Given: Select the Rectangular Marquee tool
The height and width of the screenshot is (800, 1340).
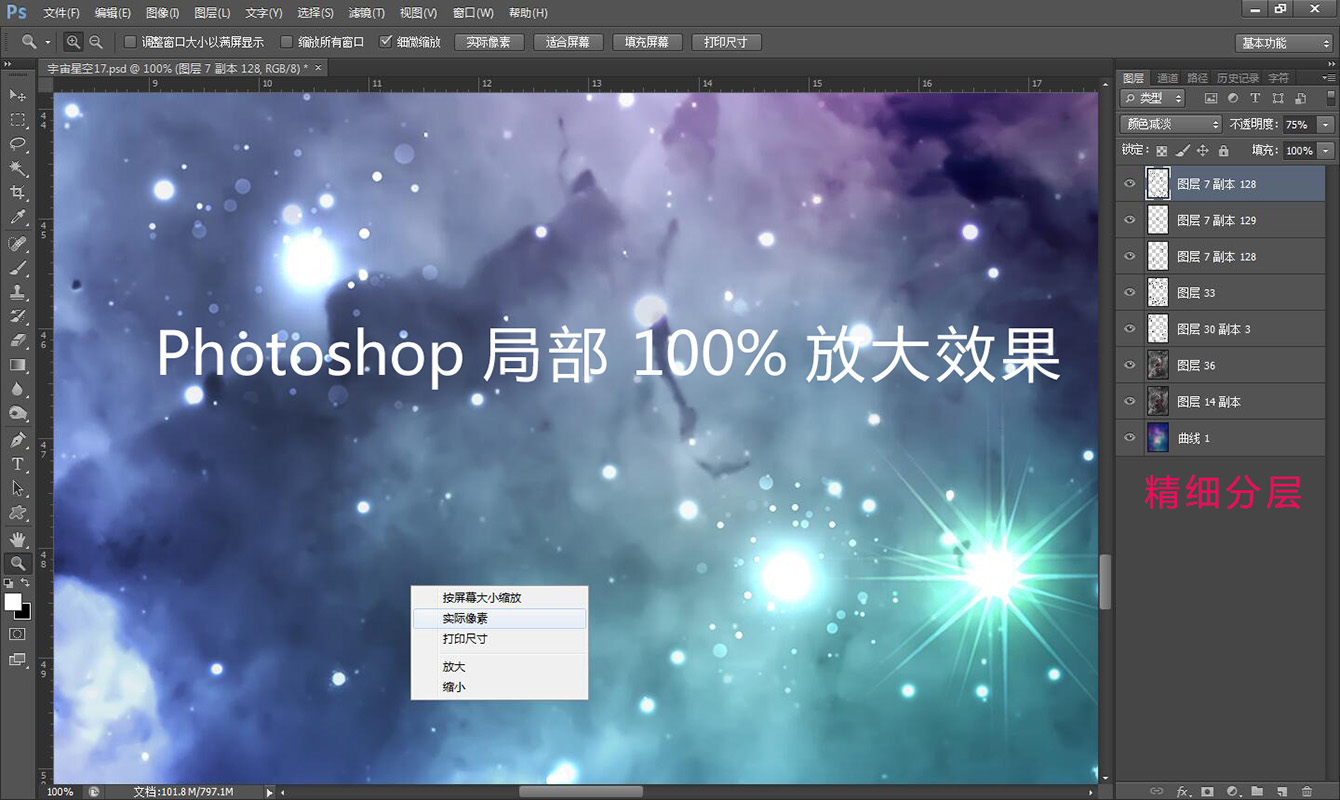Looking at the screenshot, I should click(x=17, y=120).
